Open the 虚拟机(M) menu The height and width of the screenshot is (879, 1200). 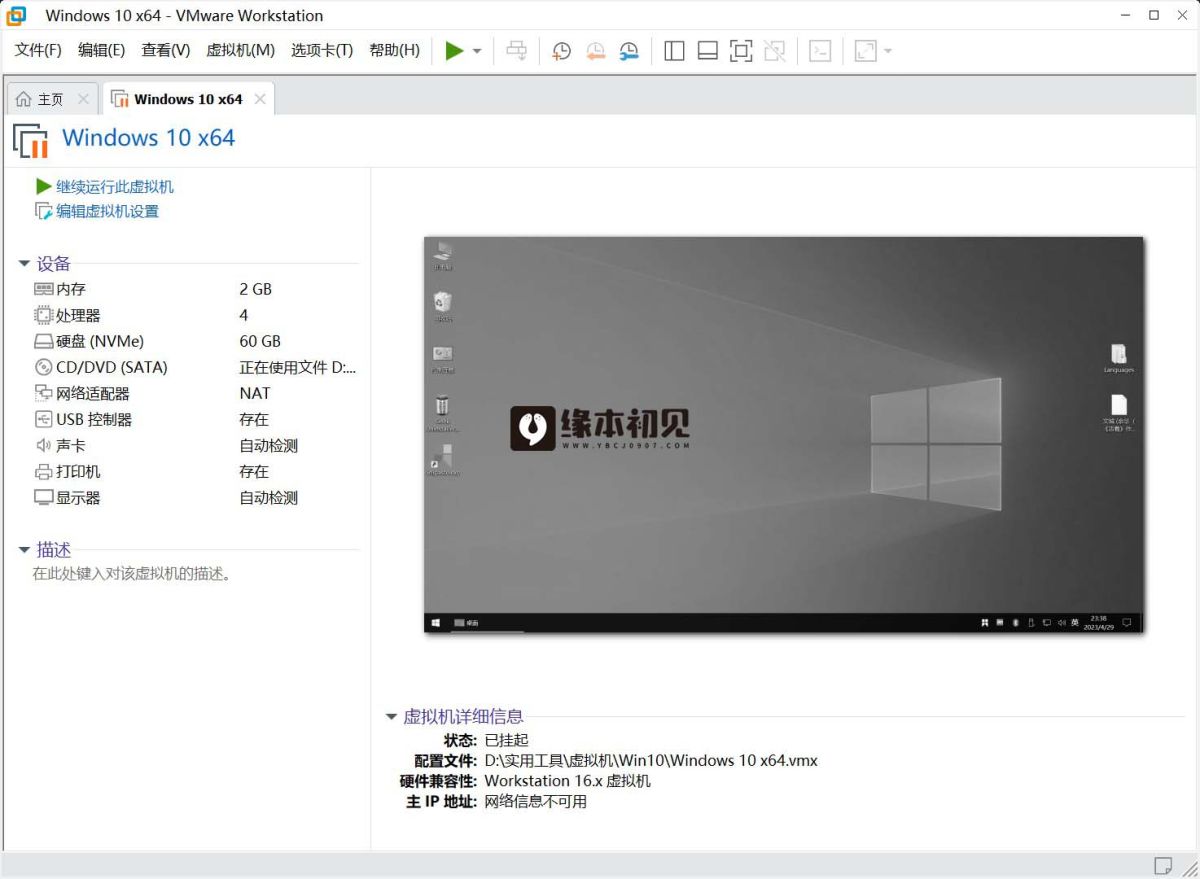point(240,50)
